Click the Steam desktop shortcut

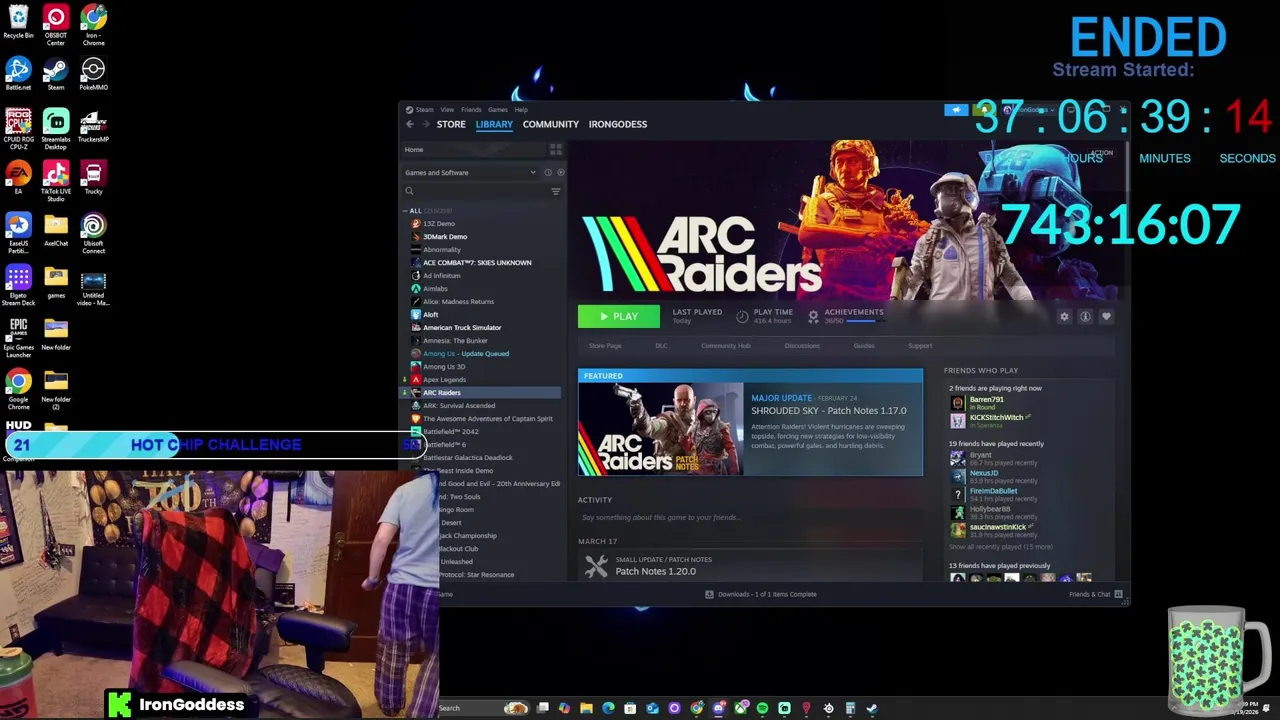point(56,74)
